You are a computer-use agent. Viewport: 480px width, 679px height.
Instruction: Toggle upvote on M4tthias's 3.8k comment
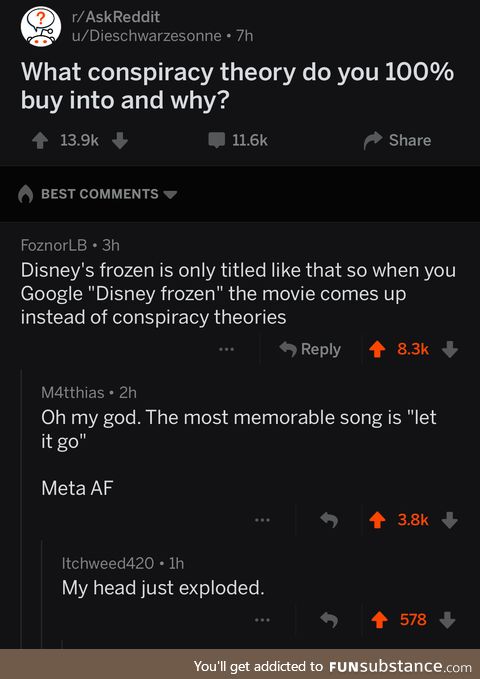point(377,520)
